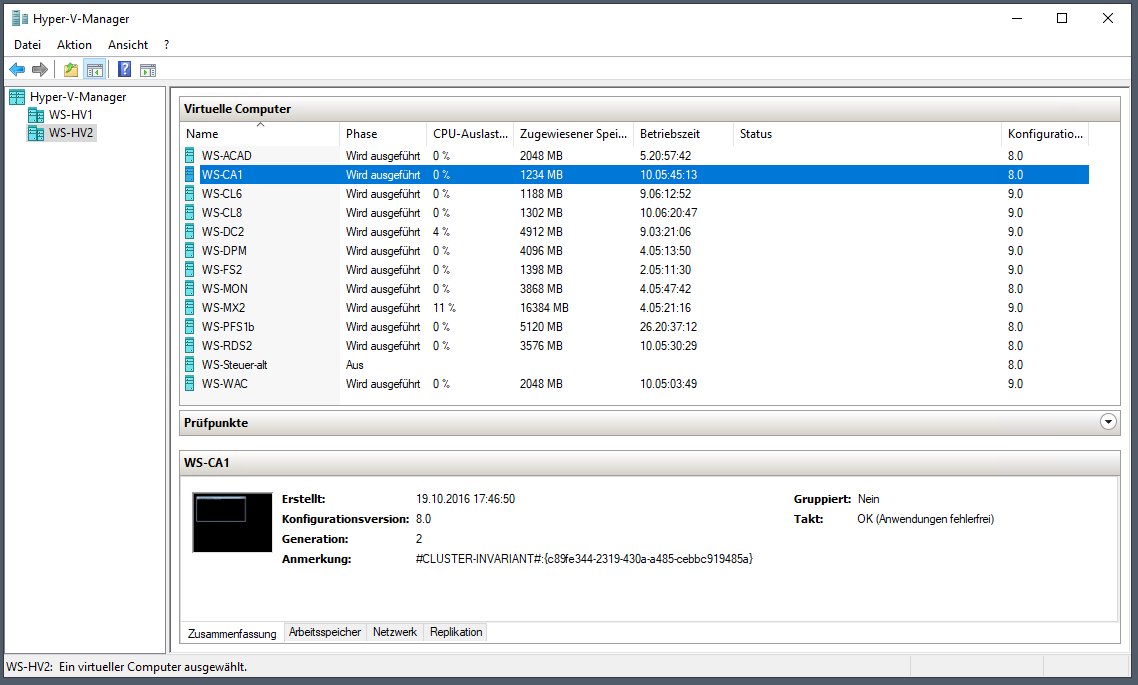Click the WS-CL8 virtual machine icon
Image resolution: width=1138 pixels, height=685 pixels.
[189, 213]
